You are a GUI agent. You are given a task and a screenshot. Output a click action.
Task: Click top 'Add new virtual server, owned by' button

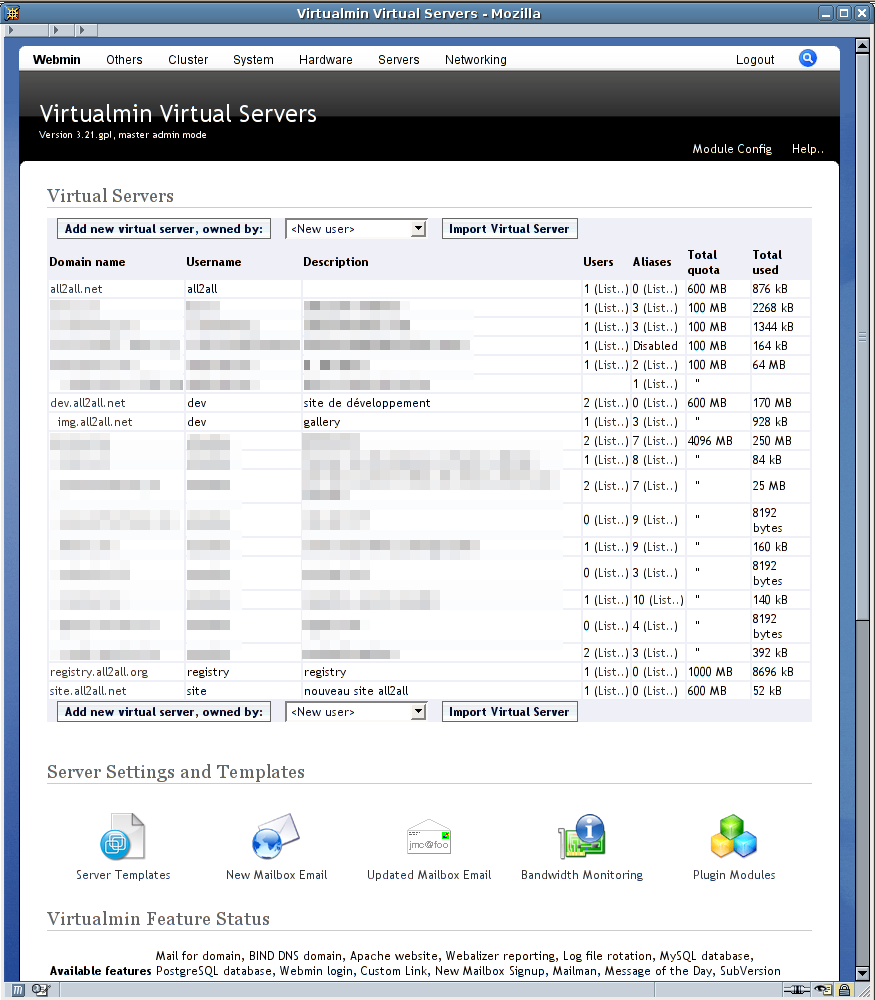(164, 229)
